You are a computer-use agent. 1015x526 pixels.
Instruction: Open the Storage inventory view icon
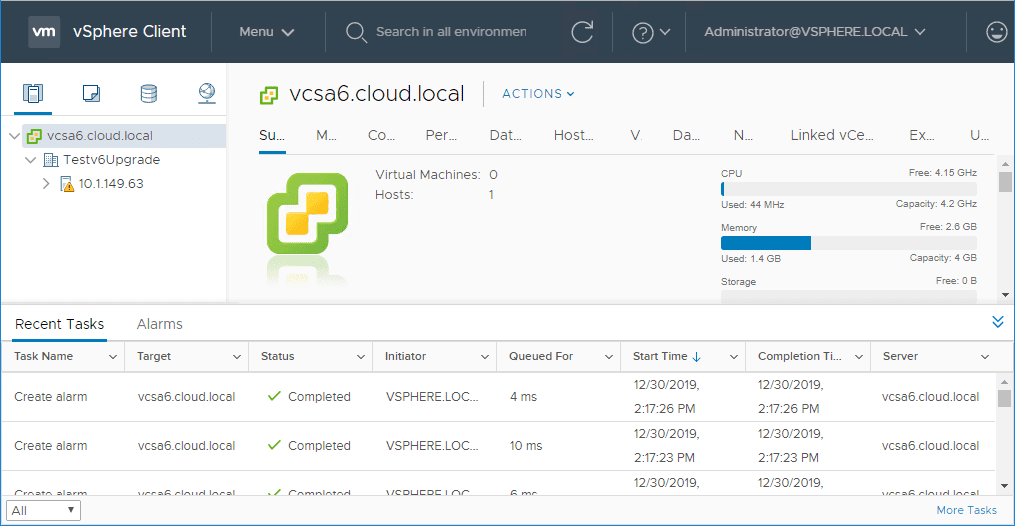148,94
